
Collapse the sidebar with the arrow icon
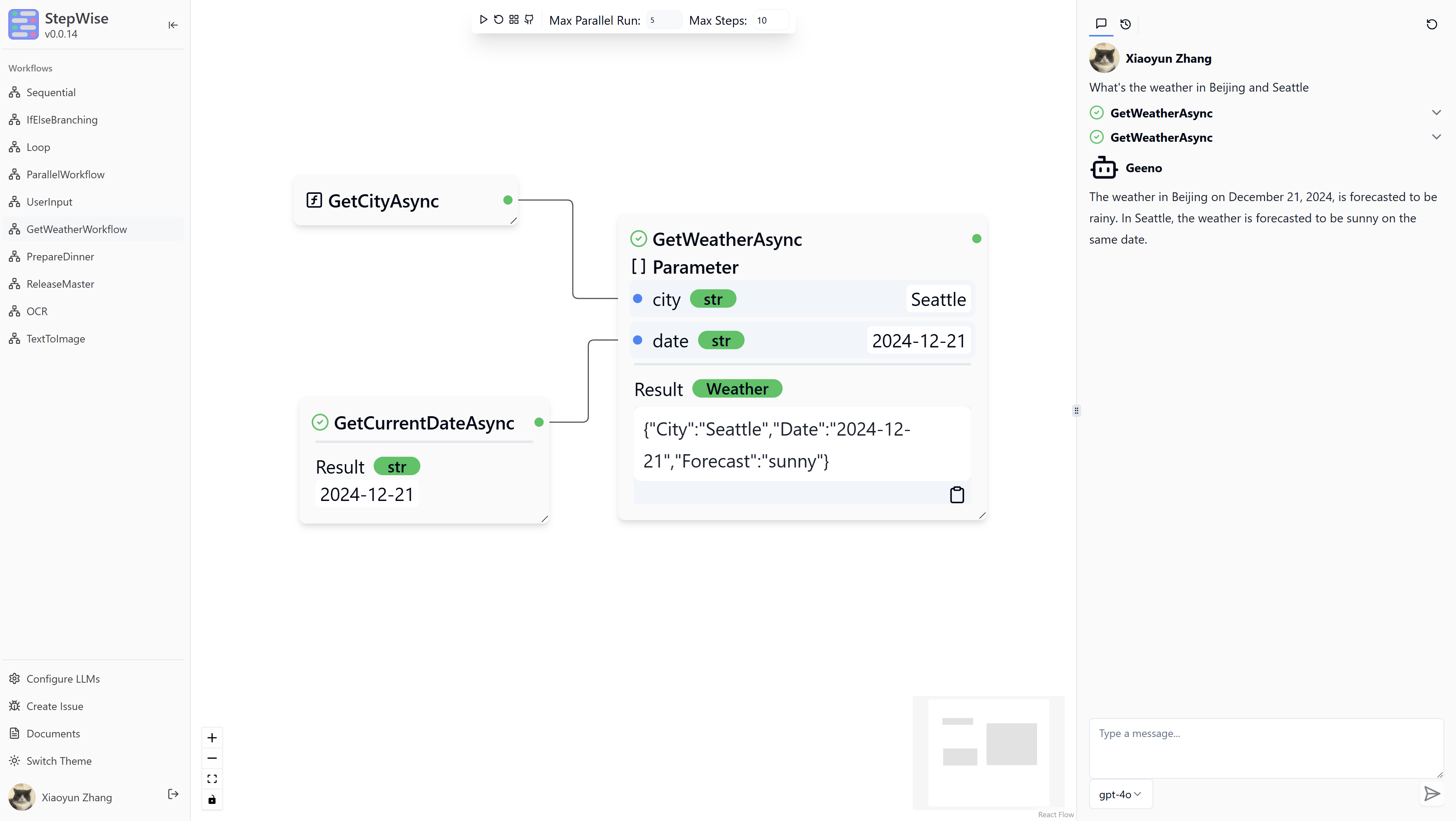pyautogui.click(x=173, y=25)
